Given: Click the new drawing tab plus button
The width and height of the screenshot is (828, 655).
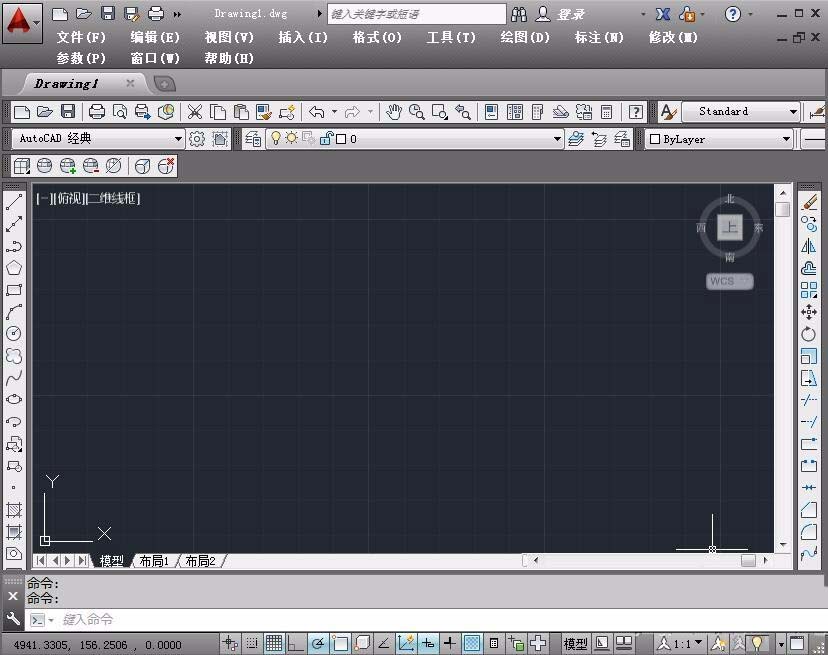Looking at the screenshot, I should pyautogui.click(x=164, y=84).
